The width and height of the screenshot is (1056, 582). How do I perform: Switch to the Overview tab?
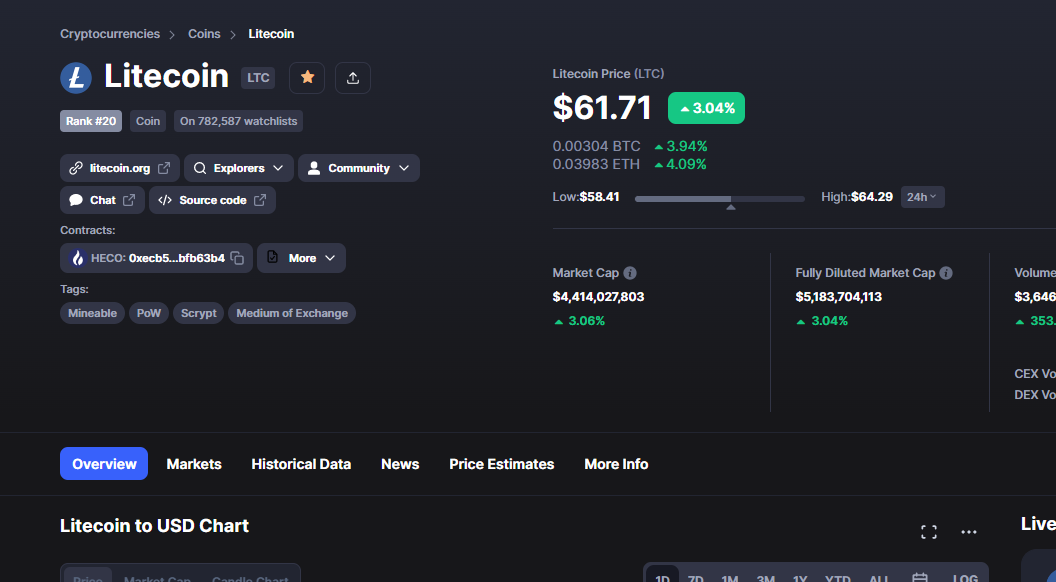tap(104, 463)
